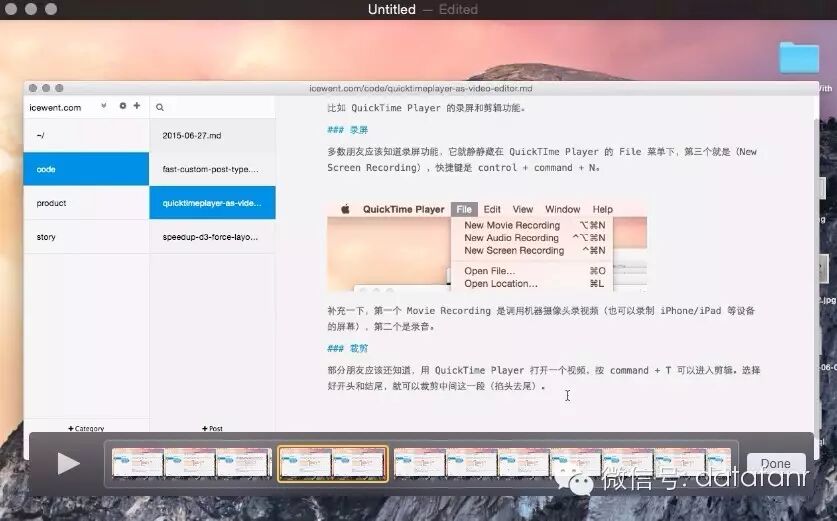Click the Done button in trim bar
Viewport: 837px width, 521px height.
pyautogui.click(x=776, y=463)
